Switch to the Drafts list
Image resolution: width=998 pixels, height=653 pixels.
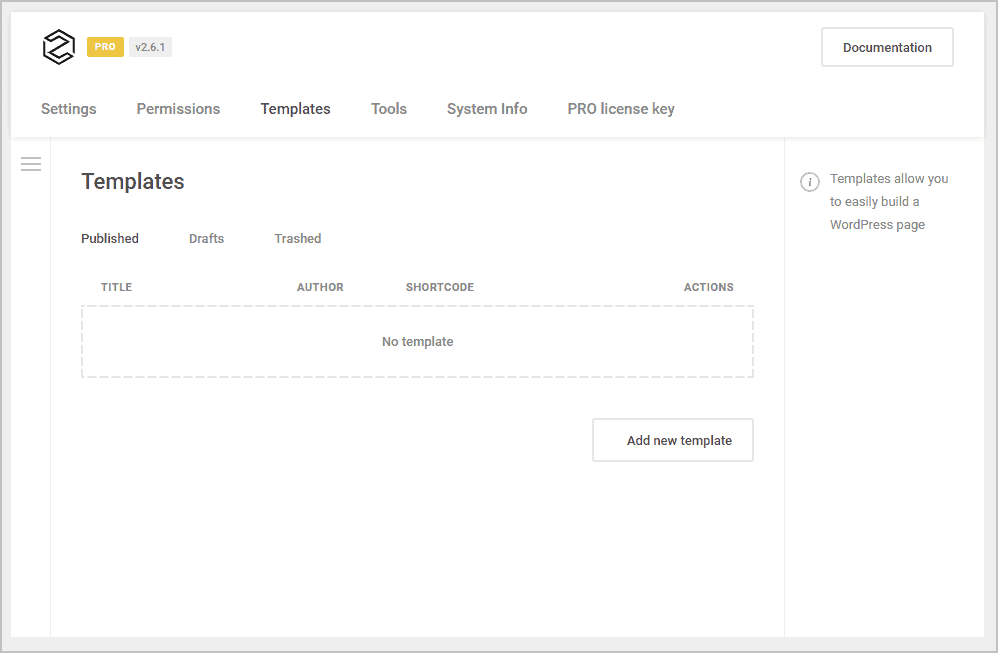(206, 238)
